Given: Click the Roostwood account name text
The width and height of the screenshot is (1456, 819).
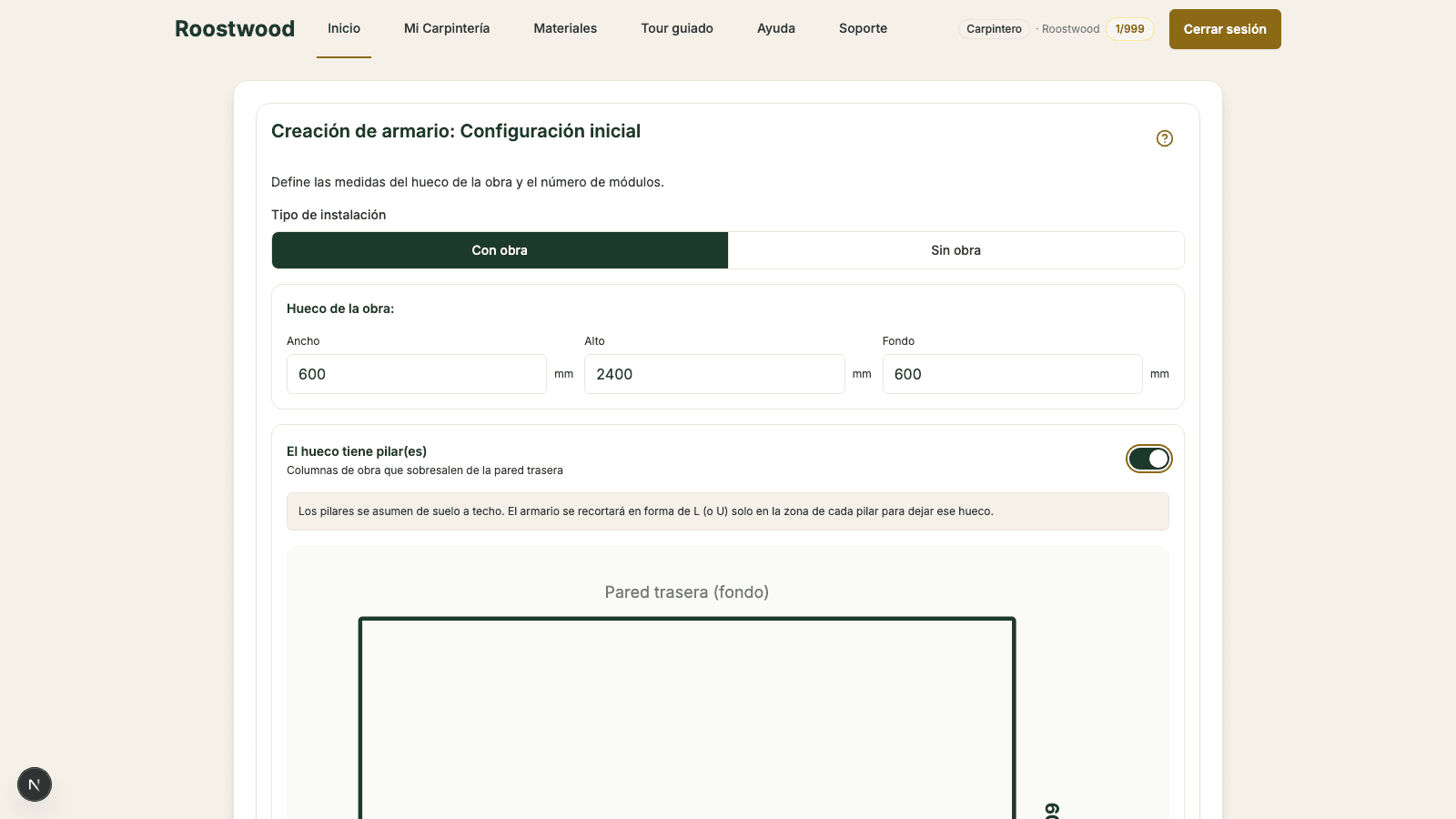Looking at the screenshot, I should click(1070, 29).
